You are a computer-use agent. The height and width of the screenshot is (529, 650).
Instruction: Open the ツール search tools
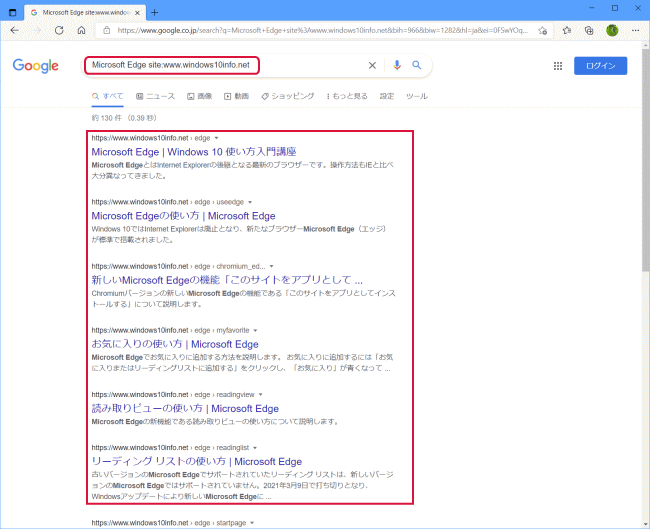(417, 96)
